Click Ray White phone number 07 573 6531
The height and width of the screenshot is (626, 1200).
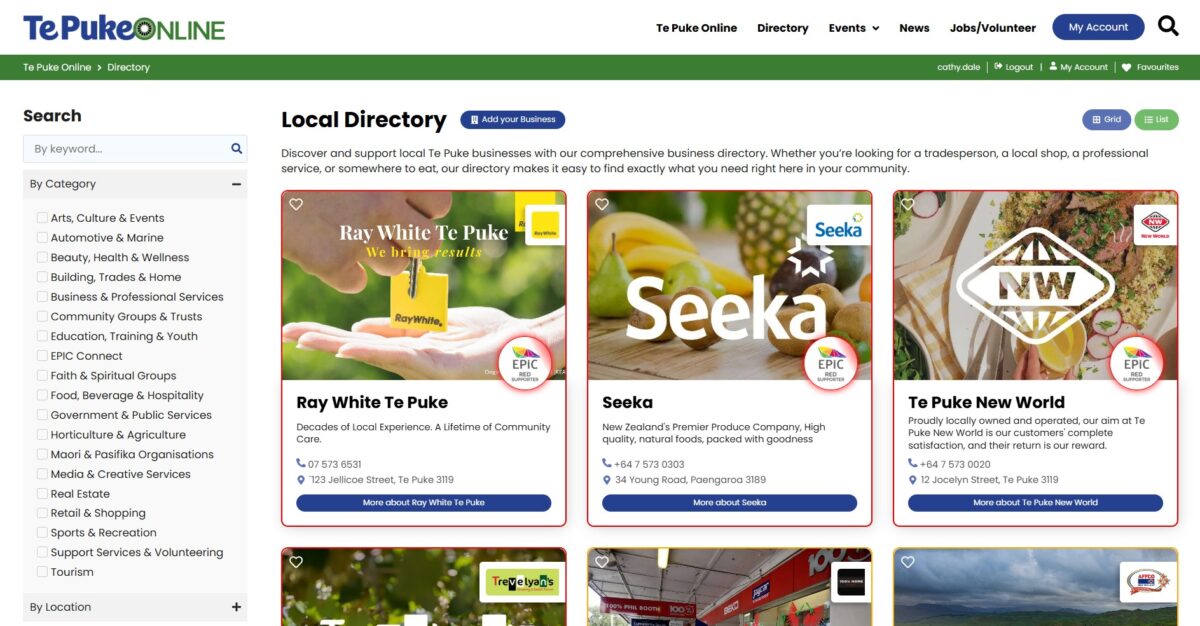coord(335,464)
